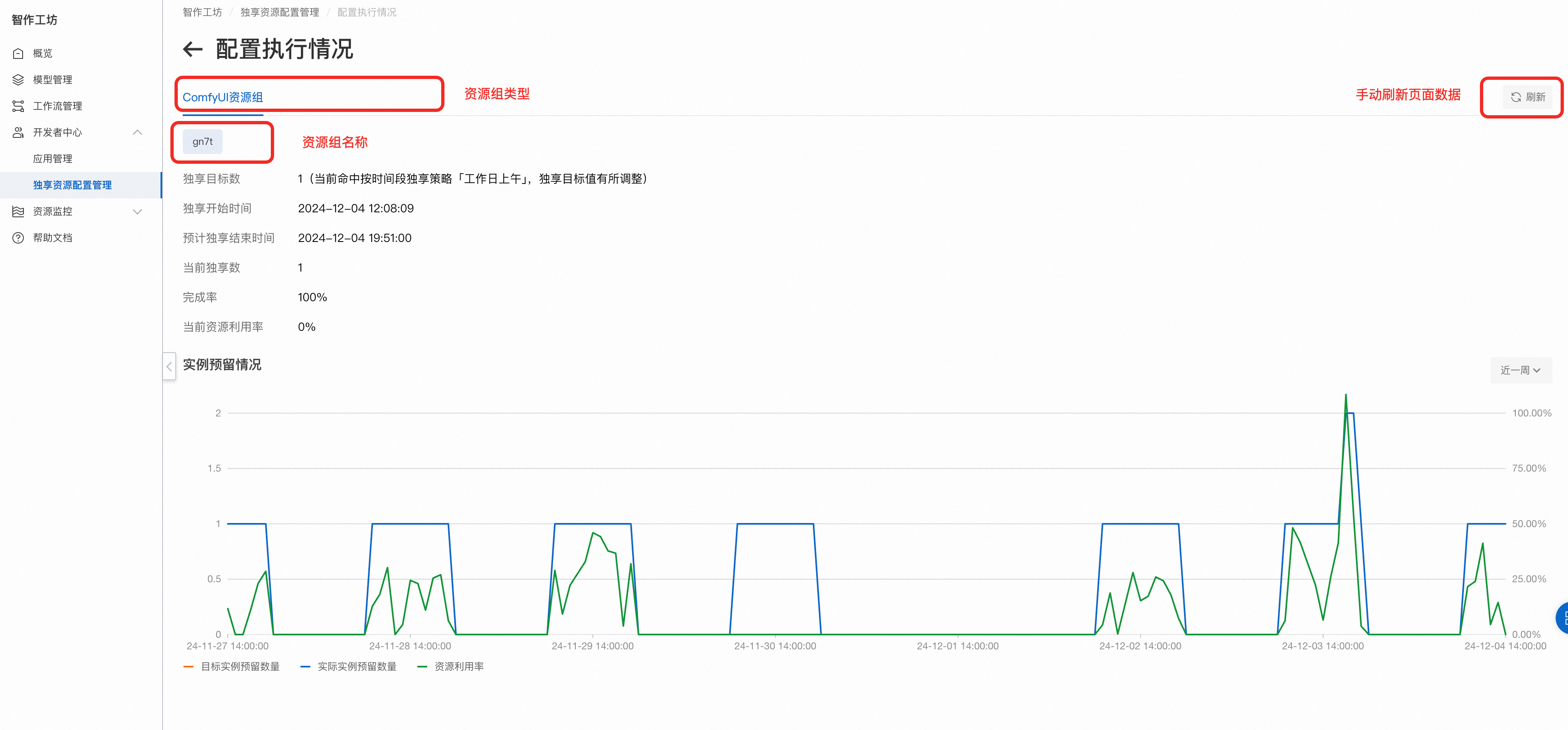Screen dimensions: 1568x730
Task: Click the 资源监控 chart icon
Action: tap(18, 211)
